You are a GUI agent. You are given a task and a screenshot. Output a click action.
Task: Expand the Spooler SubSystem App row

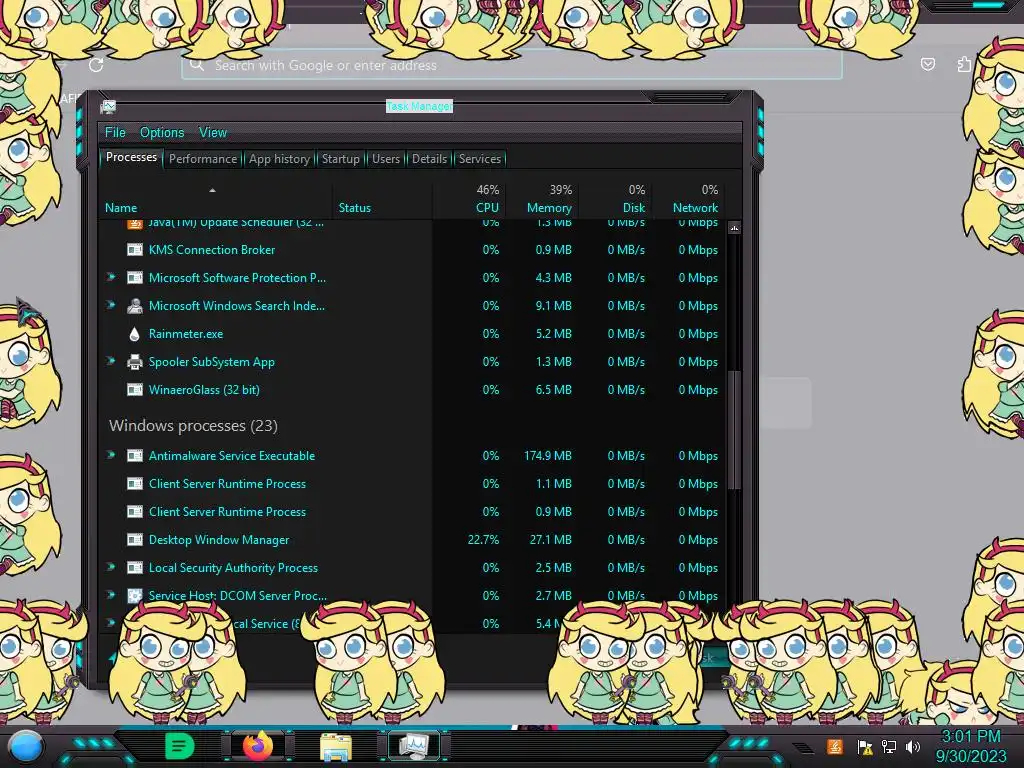pos(111,361)
